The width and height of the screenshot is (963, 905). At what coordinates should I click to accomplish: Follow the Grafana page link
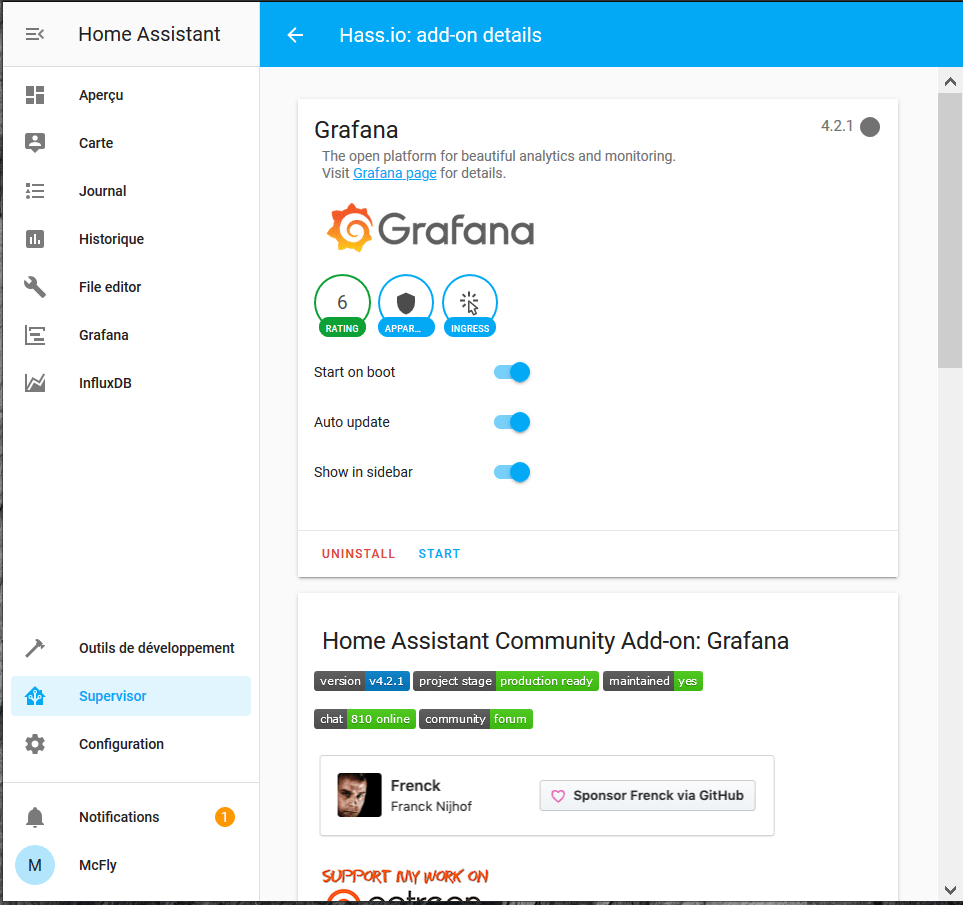pos(394,173)
